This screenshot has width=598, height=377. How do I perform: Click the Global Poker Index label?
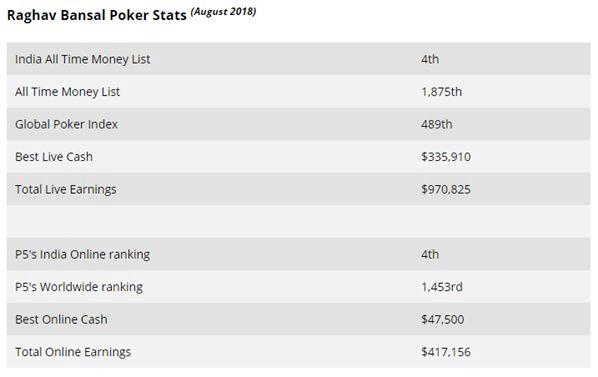click(x=66, y=124)
